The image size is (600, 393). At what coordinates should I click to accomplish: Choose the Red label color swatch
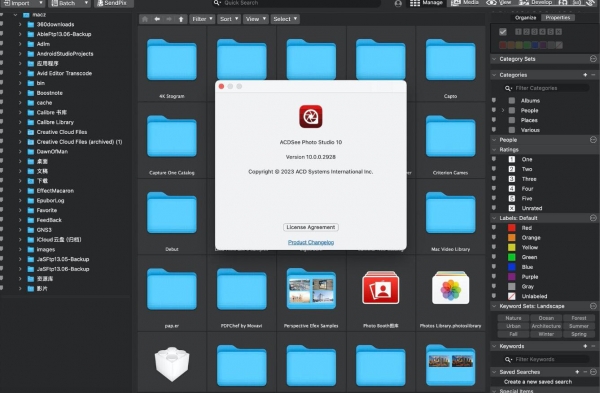(x=512, y=228)
